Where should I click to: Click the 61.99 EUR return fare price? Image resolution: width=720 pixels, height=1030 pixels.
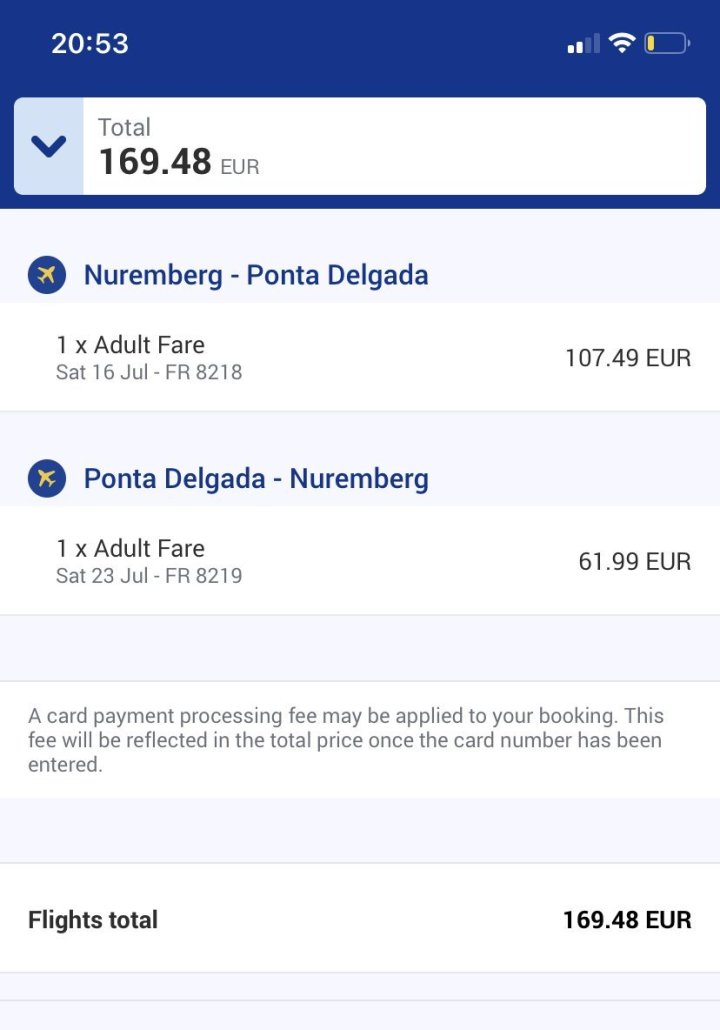[x=634, y=562]
